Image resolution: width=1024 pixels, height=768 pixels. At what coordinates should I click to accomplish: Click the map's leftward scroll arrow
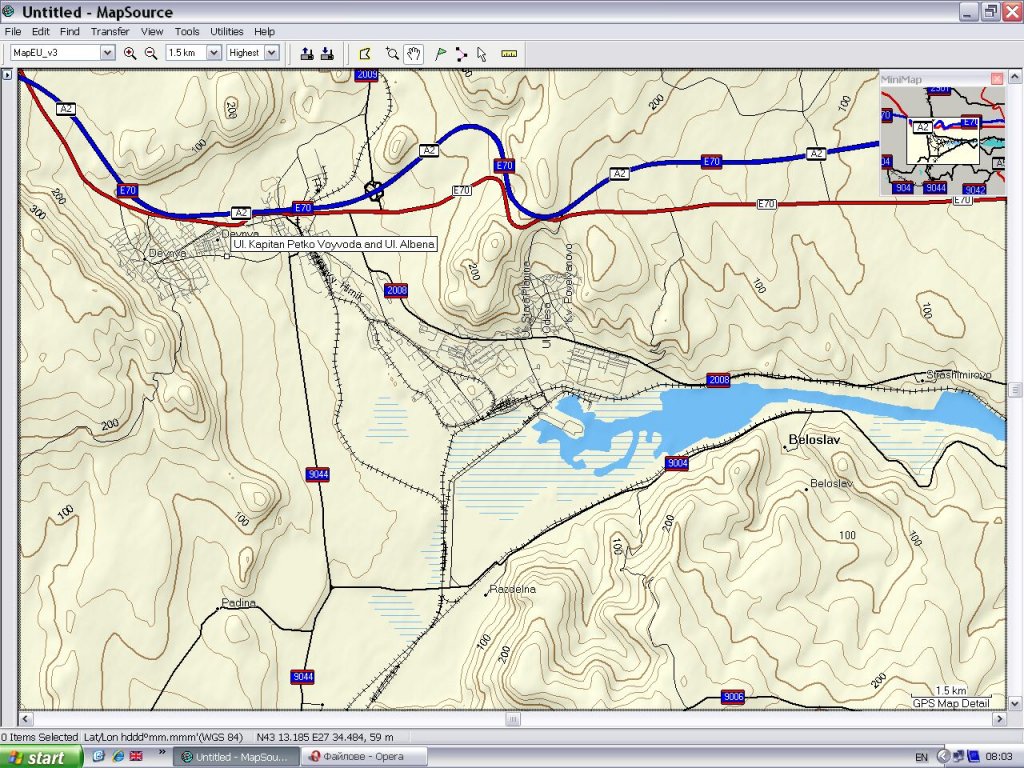[25, 719]
